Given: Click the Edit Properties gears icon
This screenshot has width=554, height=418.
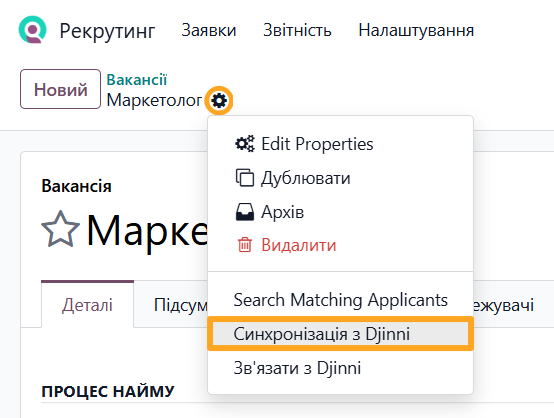Looking at the screenshot, I should (x=244, y=144).
